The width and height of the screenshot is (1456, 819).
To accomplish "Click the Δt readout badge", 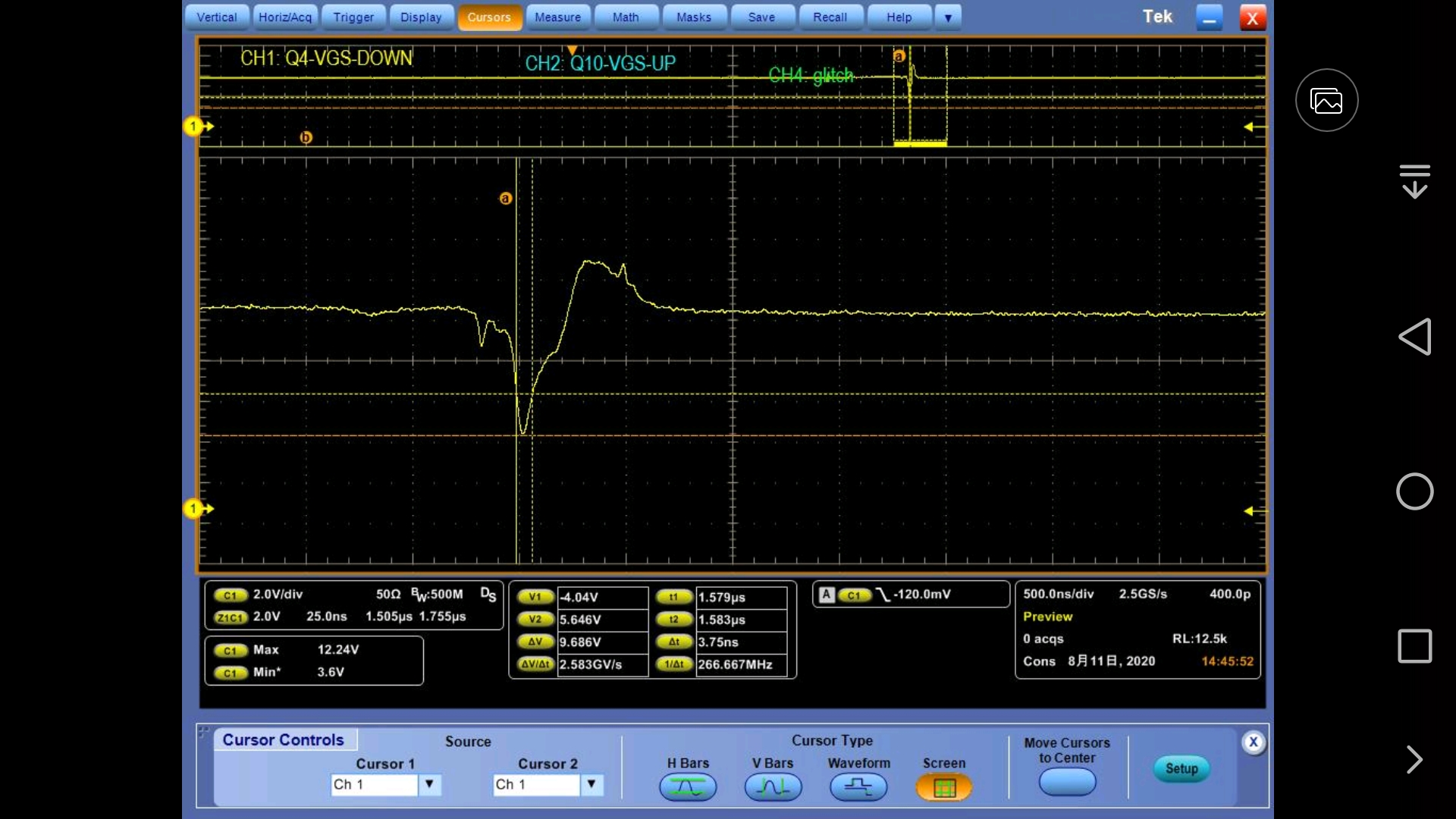I will pos(674,642).
